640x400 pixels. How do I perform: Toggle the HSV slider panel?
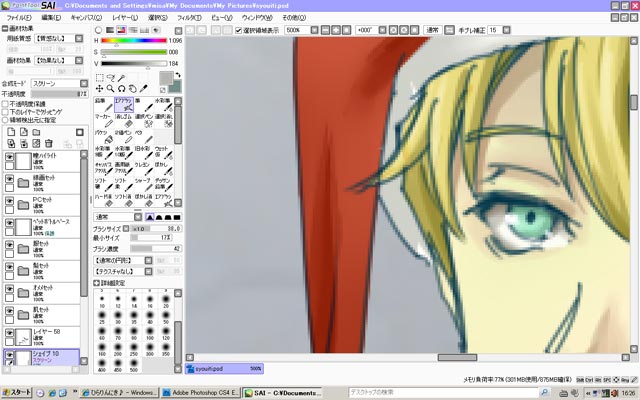point(121,30)
